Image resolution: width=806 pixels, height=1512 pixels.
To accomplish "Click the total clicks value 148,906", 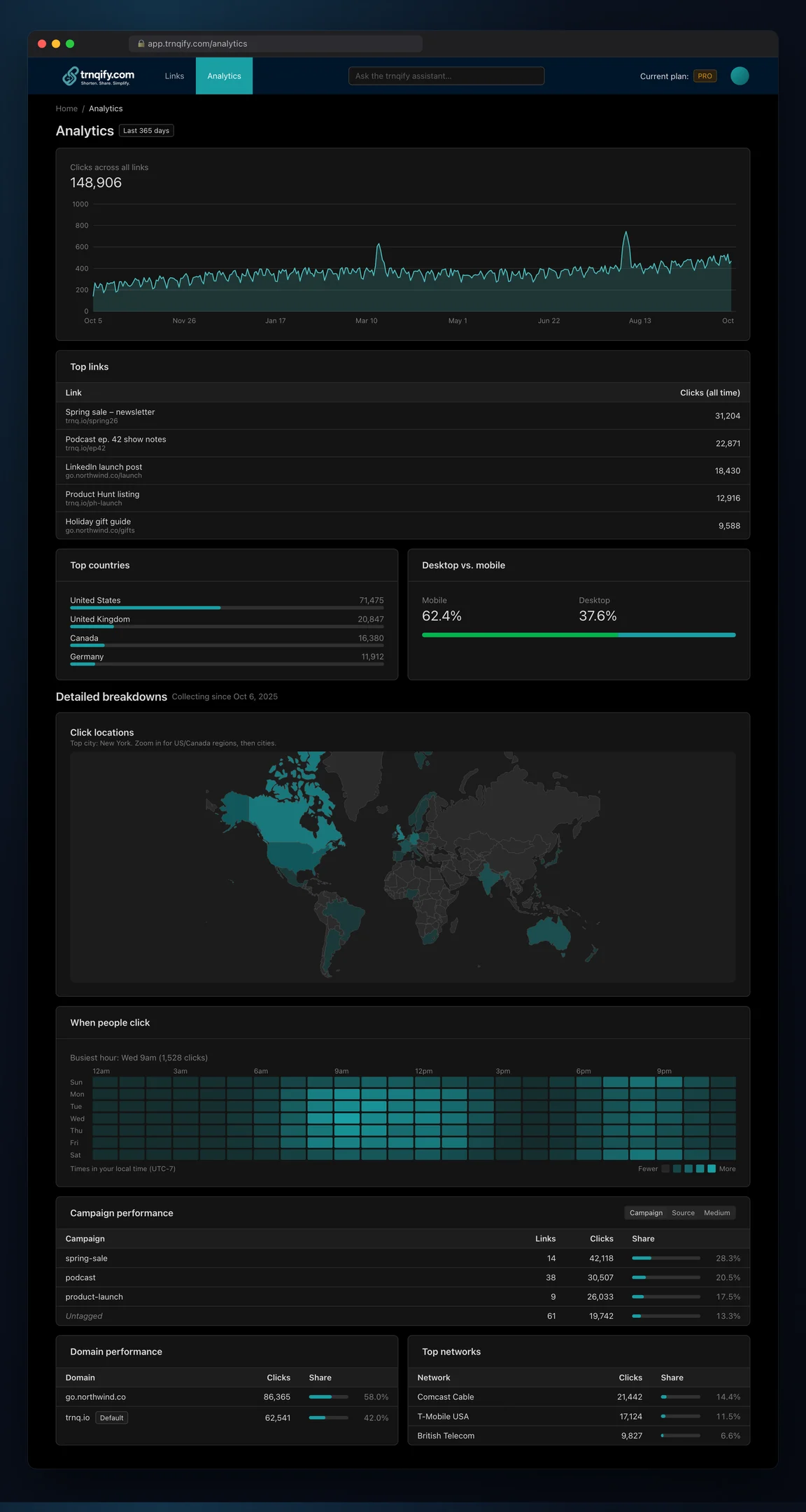I will click(x=96, y=183).
